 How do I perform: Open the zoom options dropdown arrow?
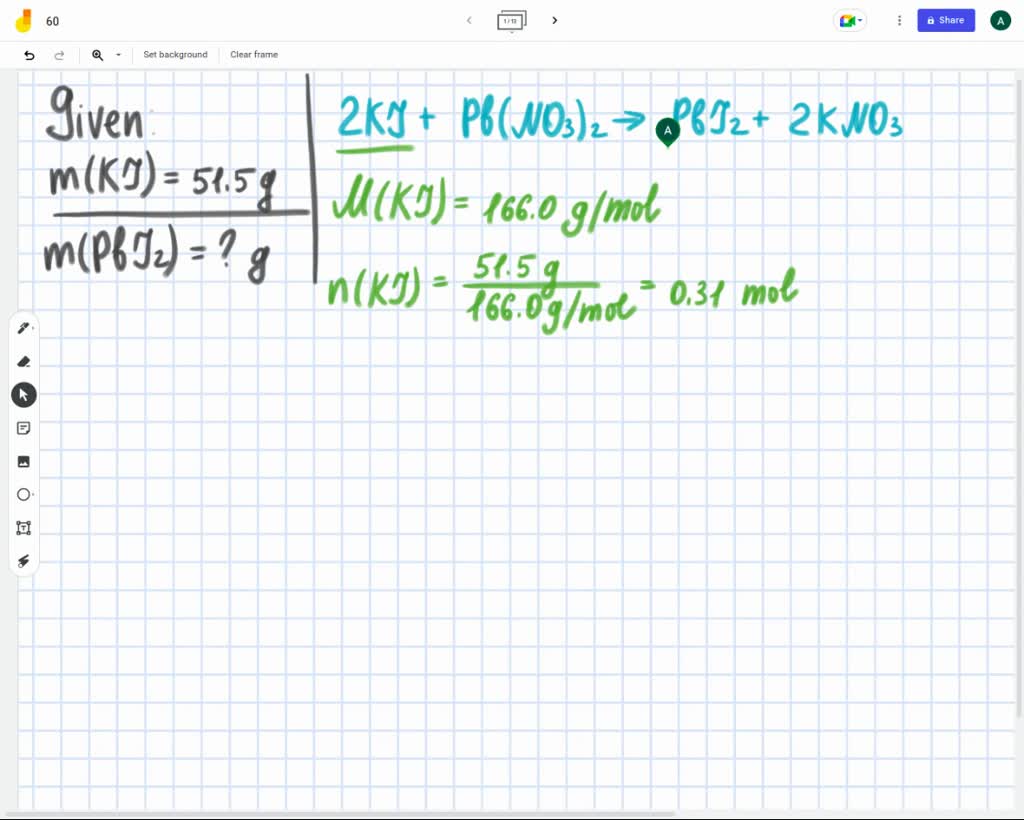pyautogui.click(x=117, y=55)
